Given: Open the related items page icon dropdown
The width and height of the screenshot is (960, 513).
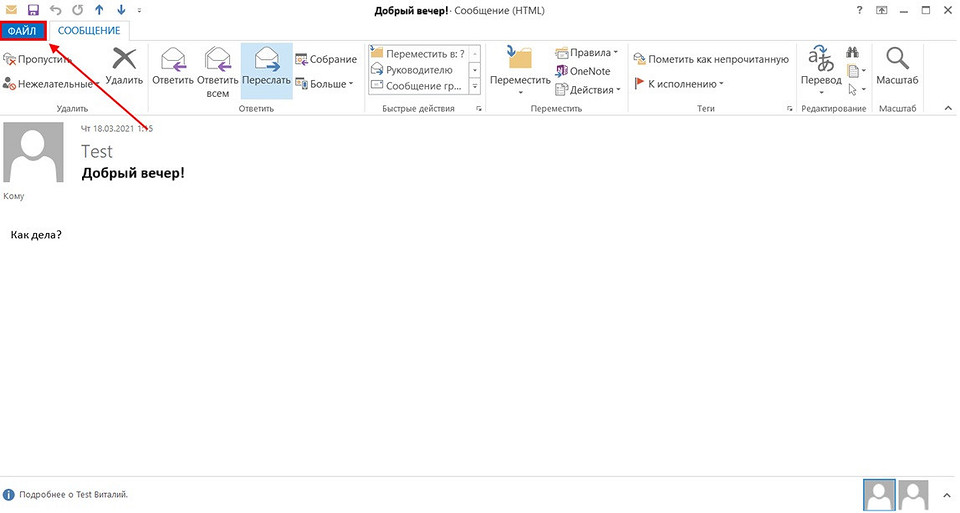Looking at the screenshot, I should 856,71.
